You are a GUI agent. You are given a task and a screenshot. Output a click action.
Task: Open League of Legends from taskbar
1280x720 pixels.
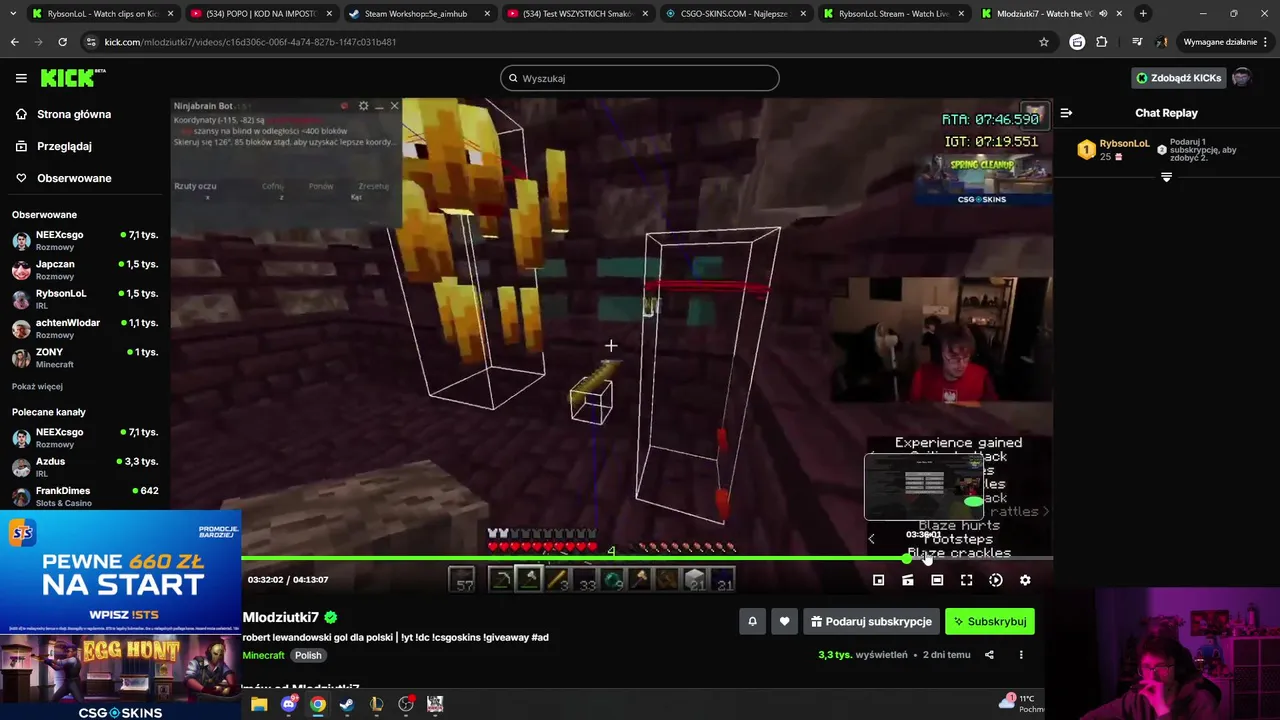377,704
